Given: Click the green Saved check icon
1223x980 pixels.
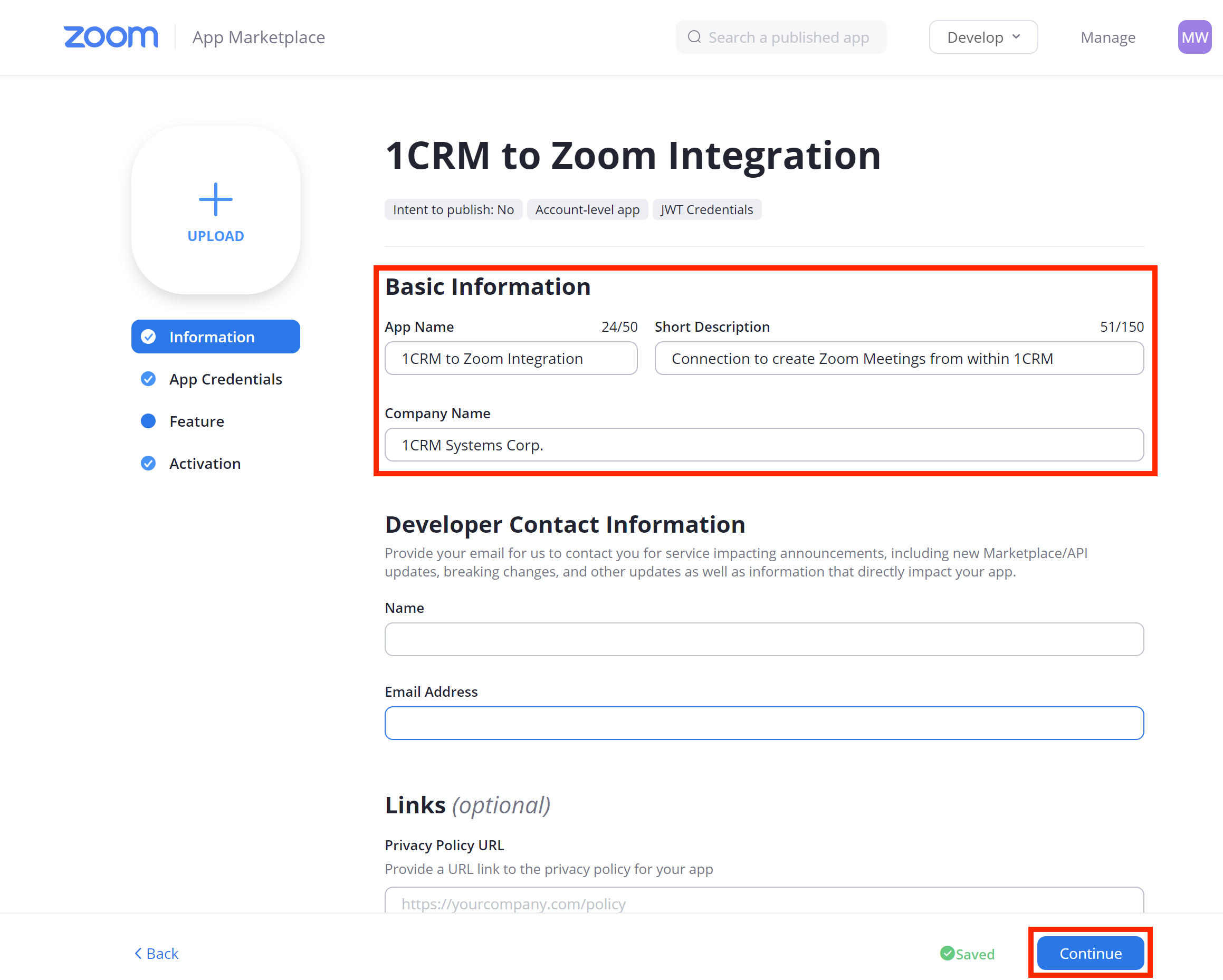Looking at the screenshot, I should click(947, 953).
